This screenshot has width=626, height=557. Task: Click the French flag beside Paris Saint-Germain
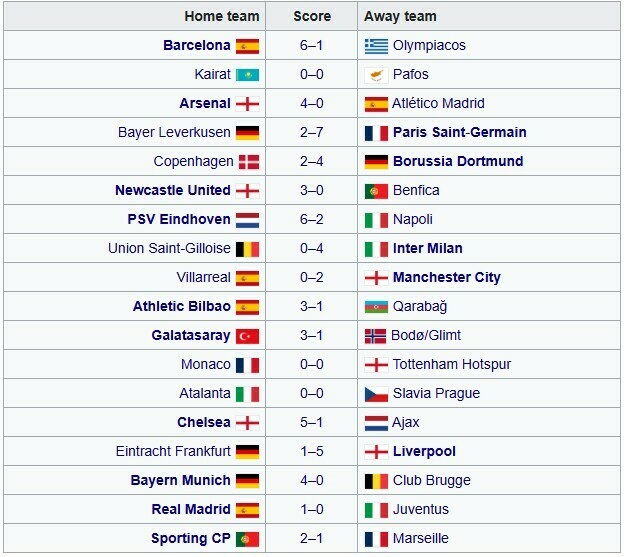[x=376, y=133]
